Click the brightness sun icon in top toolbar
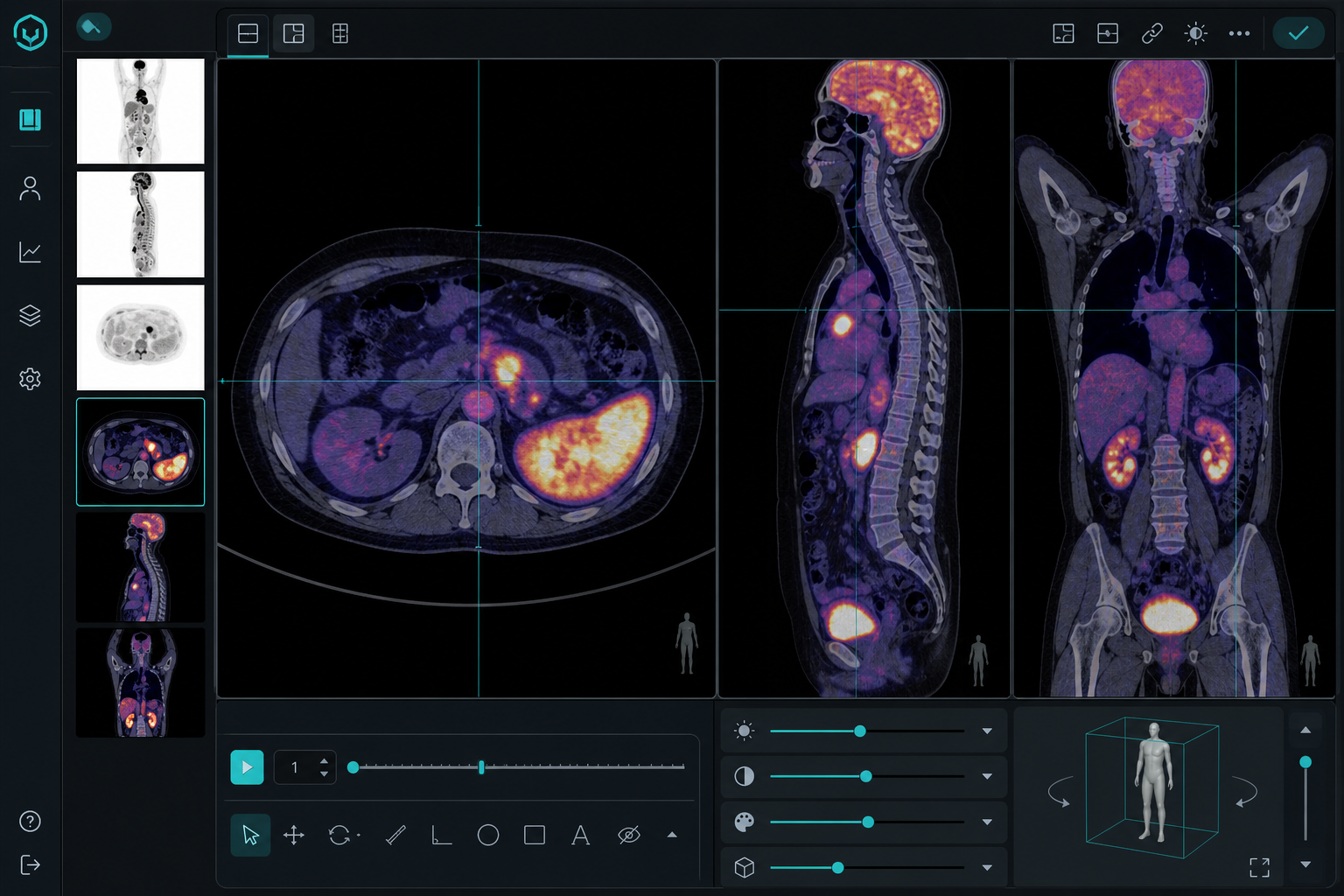The image size is (1344, 896). click(1195, 34)
